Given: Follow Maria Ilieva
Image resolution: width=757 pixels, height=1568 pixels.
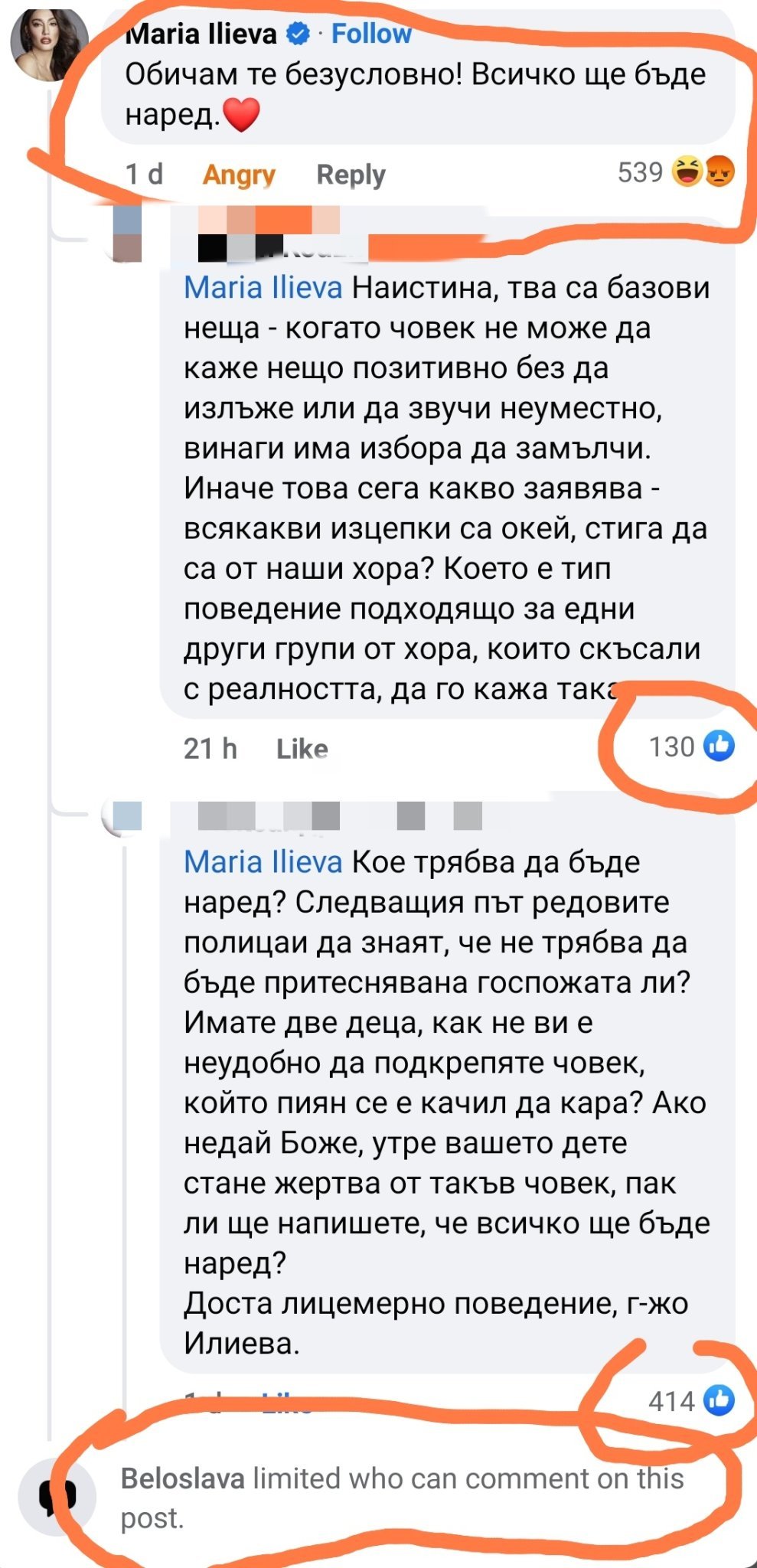Looking at the screenshot, I should coord(371,34).
